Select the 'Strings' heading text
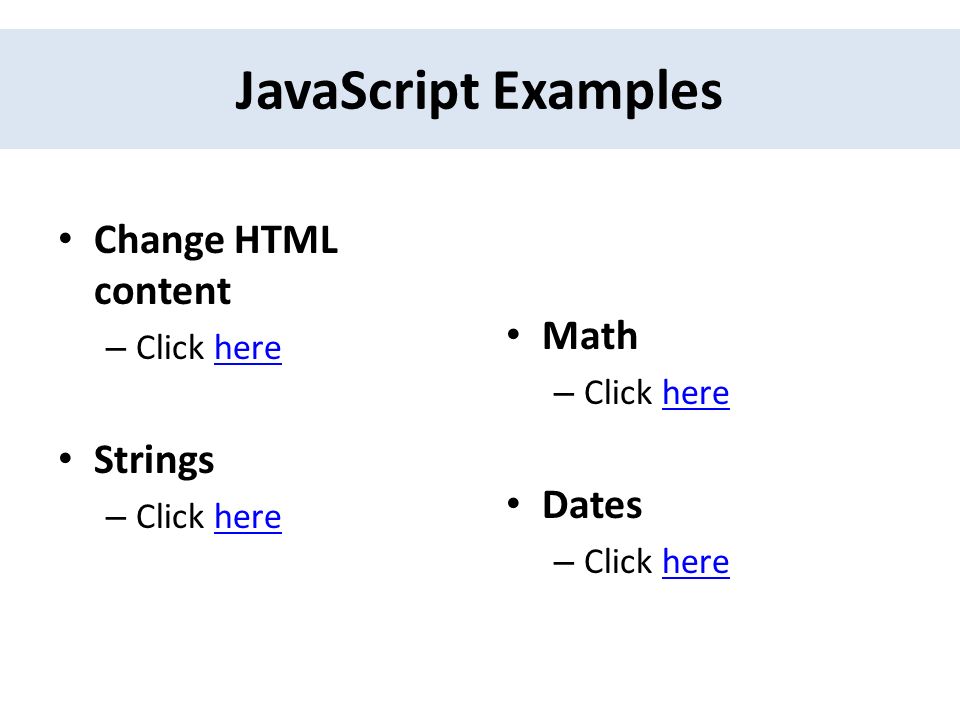 [154, 460]
